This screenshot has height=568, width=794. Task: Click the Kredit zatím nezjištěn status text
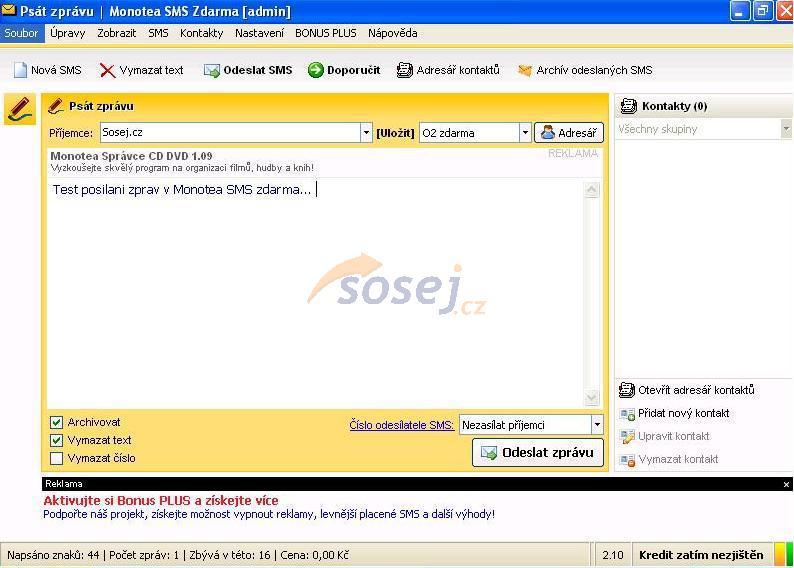point(701,555)
